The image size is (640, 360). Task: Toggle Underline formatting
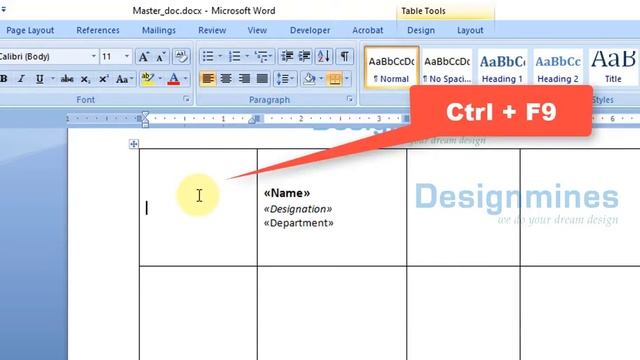pyautogui.click(x=40, y=78)
